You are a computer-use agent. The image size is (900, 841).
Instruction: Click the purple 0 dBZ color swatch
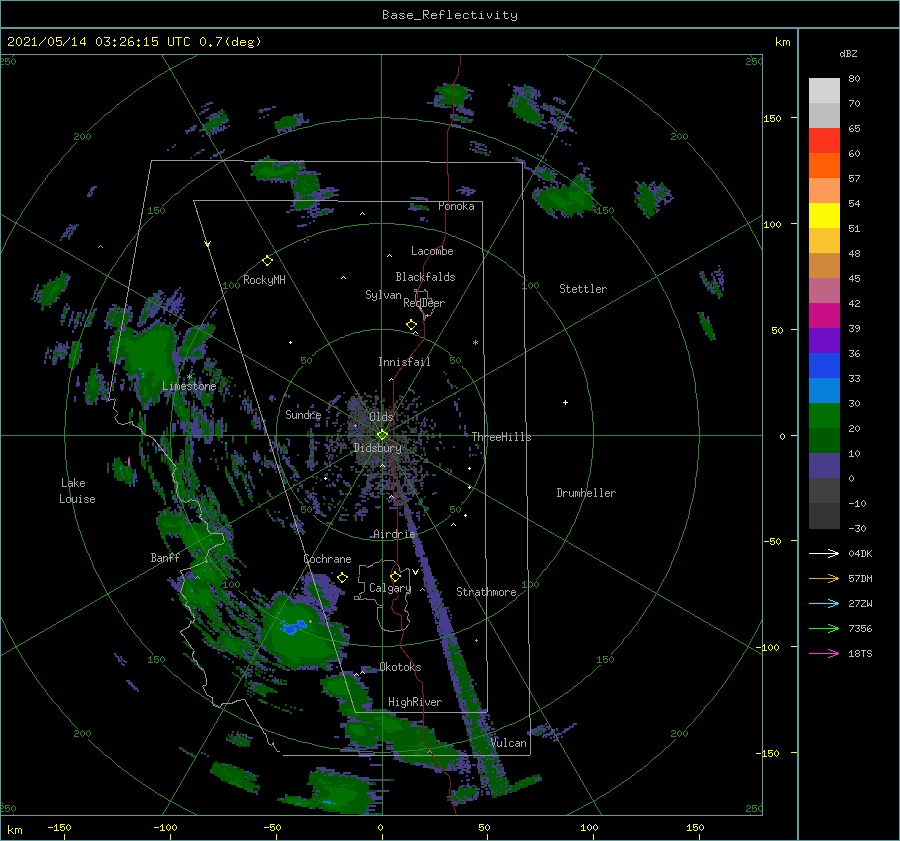pyautogui.click(x=824, y=466)
